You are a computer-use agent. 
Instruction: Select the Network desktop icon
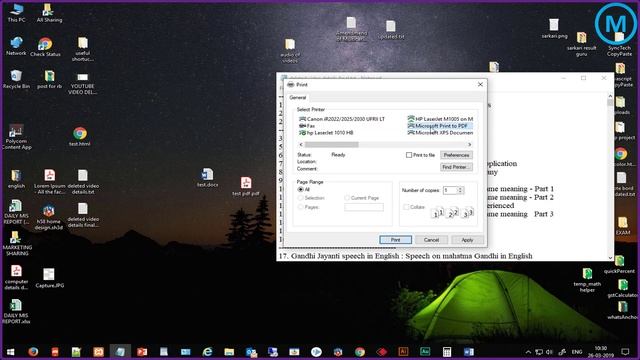16,46
